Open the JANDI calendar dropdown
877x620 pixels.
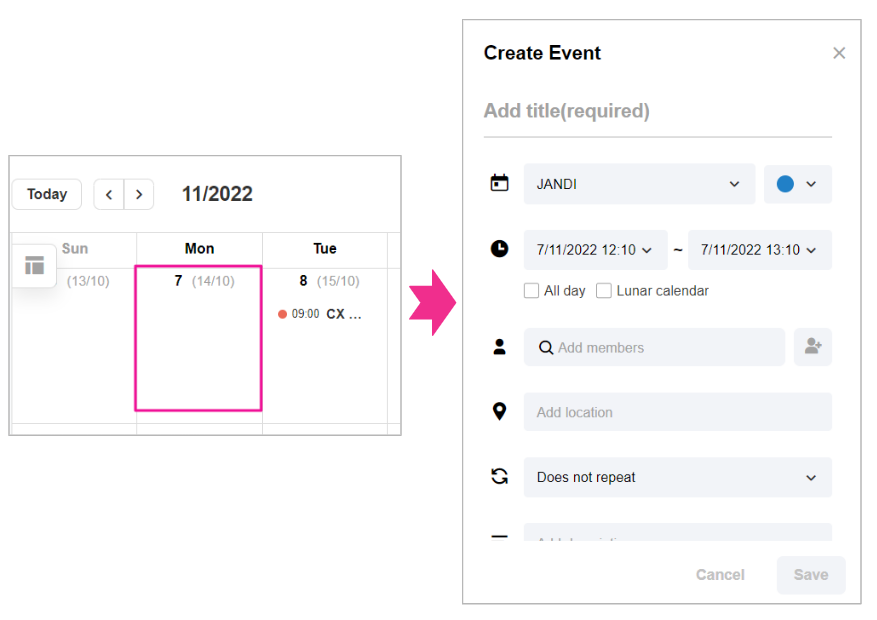(x=639, y=184)
